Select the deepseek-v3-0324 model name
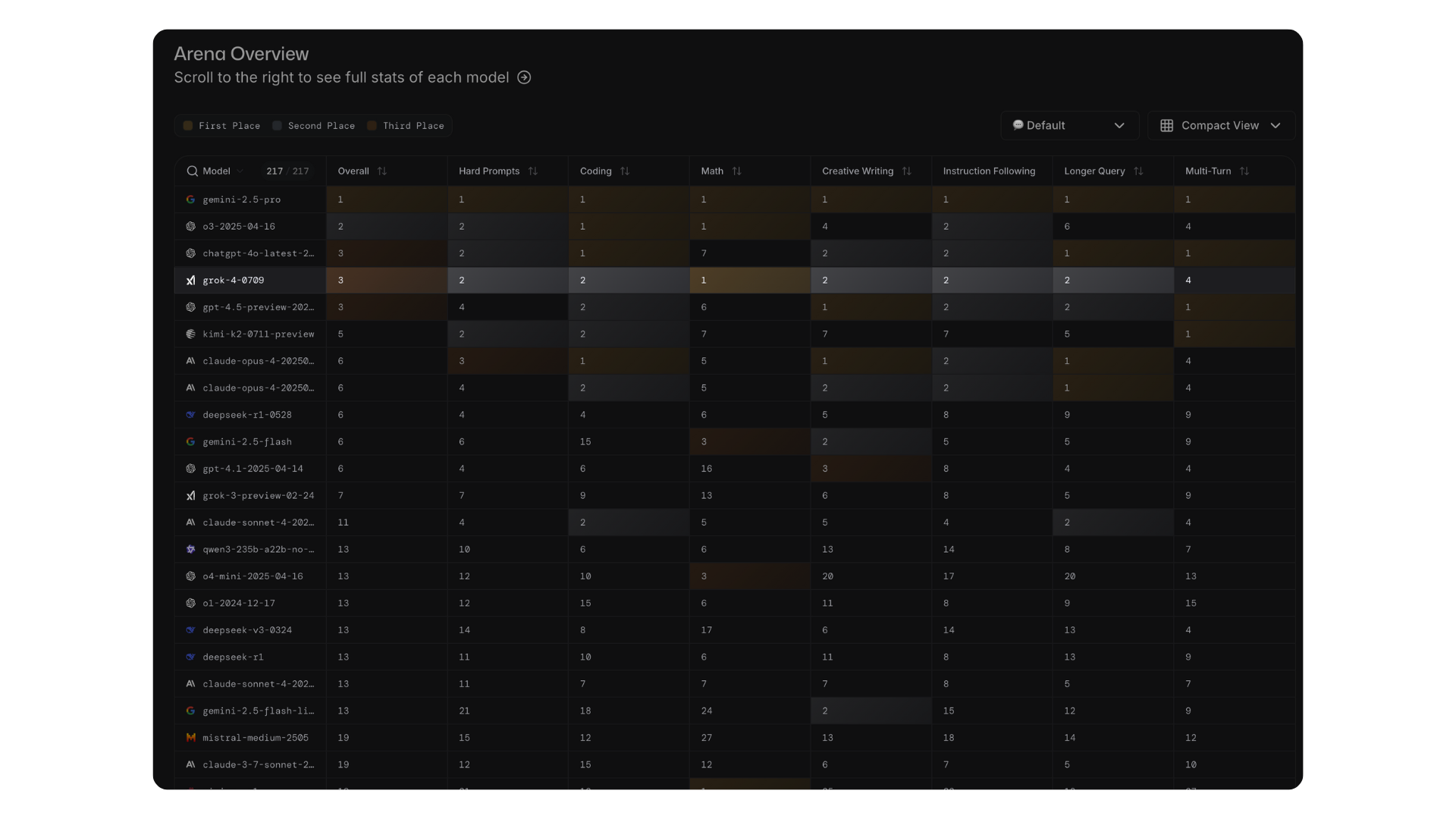Viewport: 1456px width, 819px height. pos(247,630)
